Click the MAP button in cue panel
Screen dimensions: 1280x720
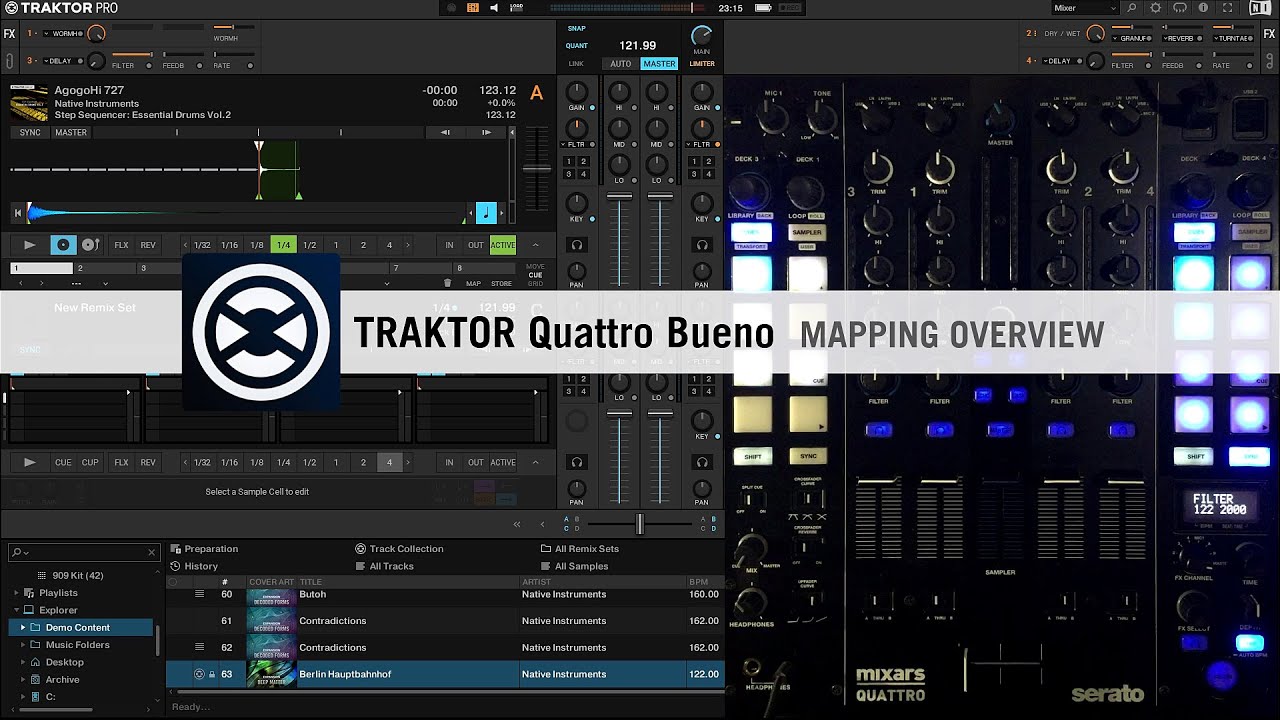(x=473, y=284)
